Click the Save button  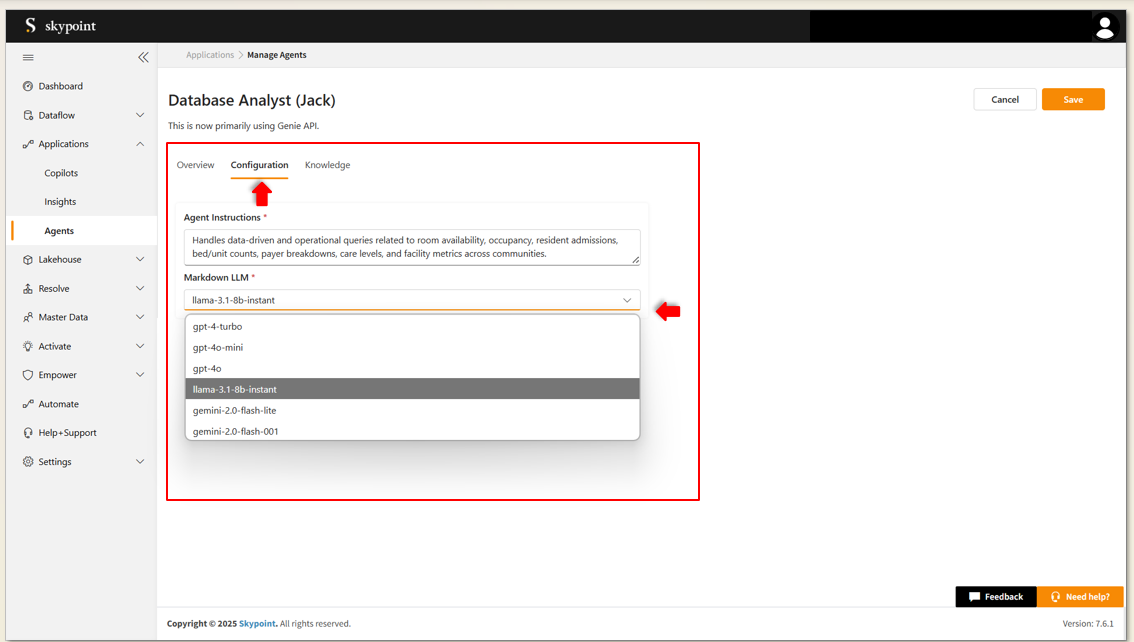[x=1072, y=99]
